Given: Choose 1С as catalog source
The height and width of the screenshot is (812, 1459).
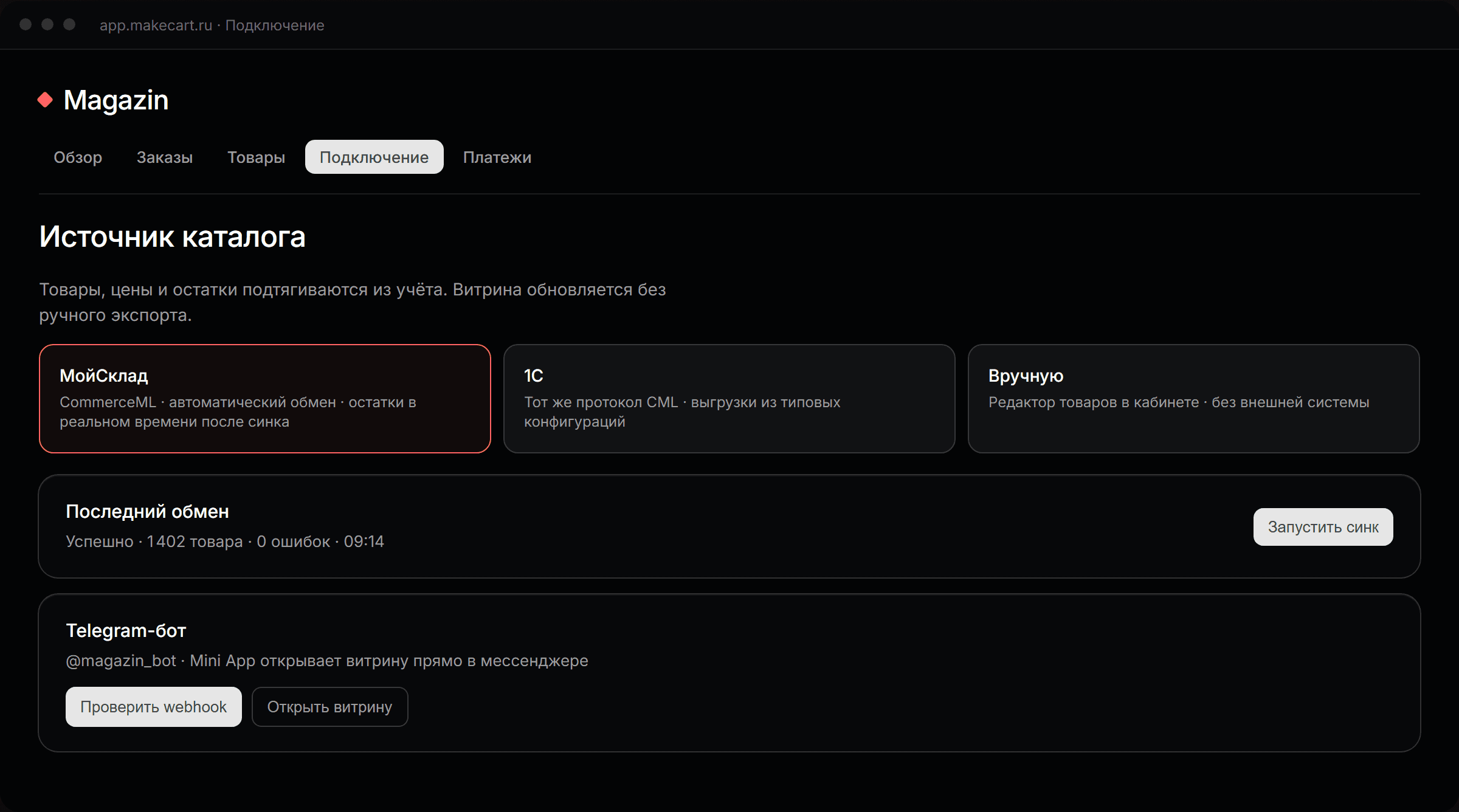Looking at the screenshot, I should coord(729,399).
